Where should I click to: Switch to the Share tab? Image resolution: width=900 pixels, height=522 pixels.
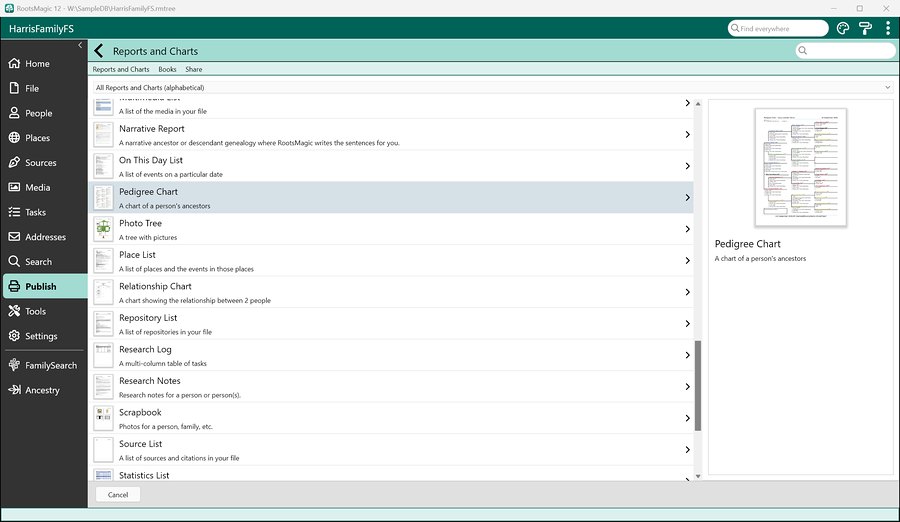pyautogui.click(x=193, y=69)
